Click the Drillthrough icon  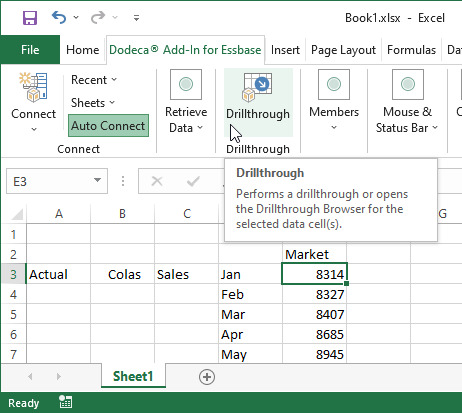tap(257, 87)
